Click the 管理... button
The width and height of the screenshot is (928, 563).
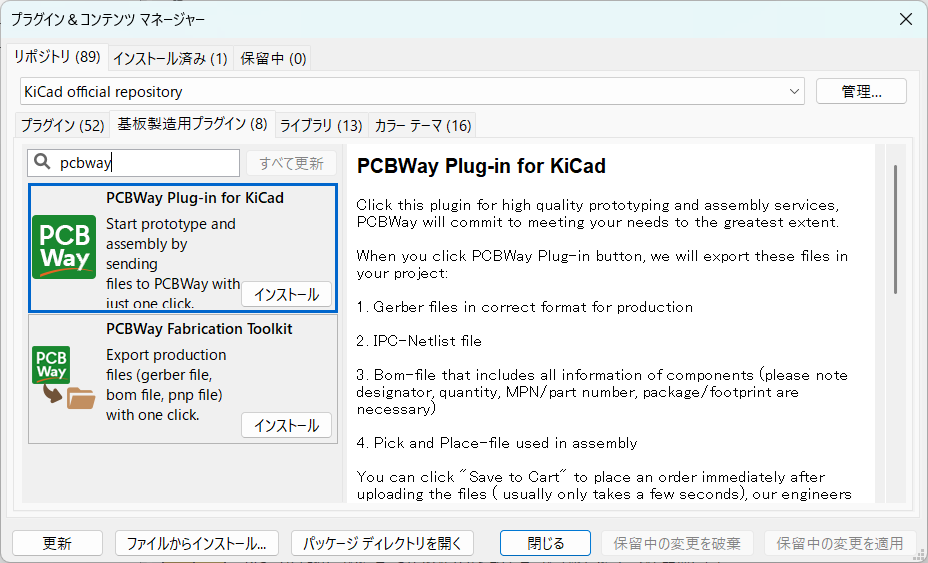pos(861,92)
